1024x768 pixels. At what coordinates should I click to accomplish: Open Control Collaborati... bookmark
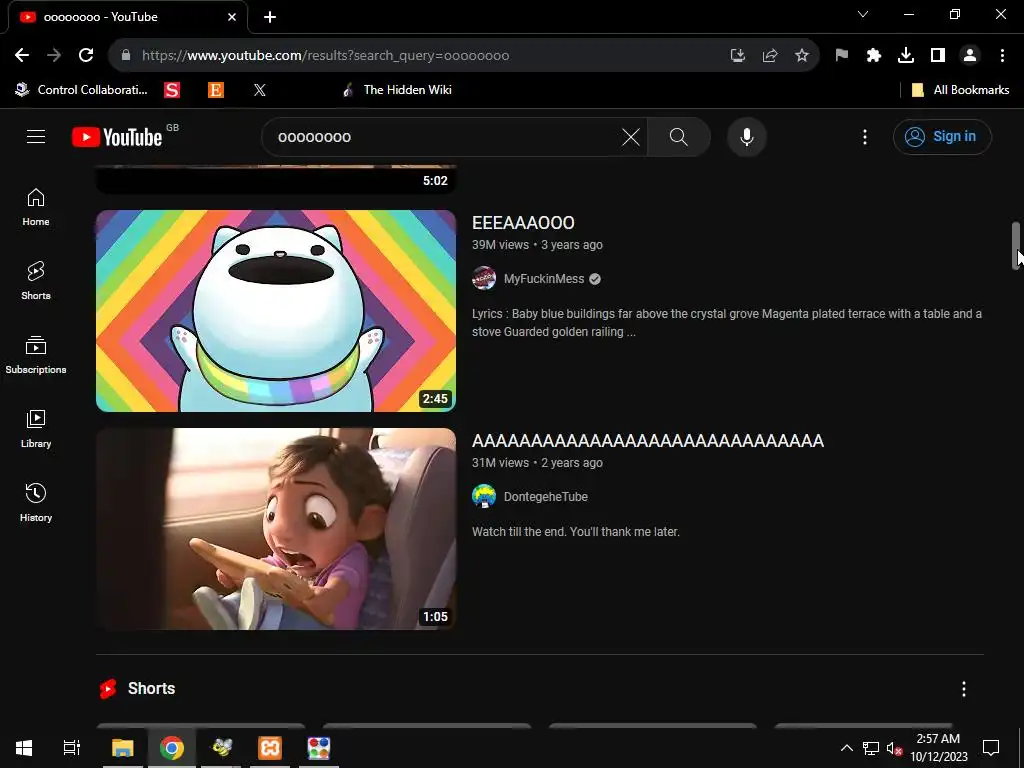click(x=82, y=90)
